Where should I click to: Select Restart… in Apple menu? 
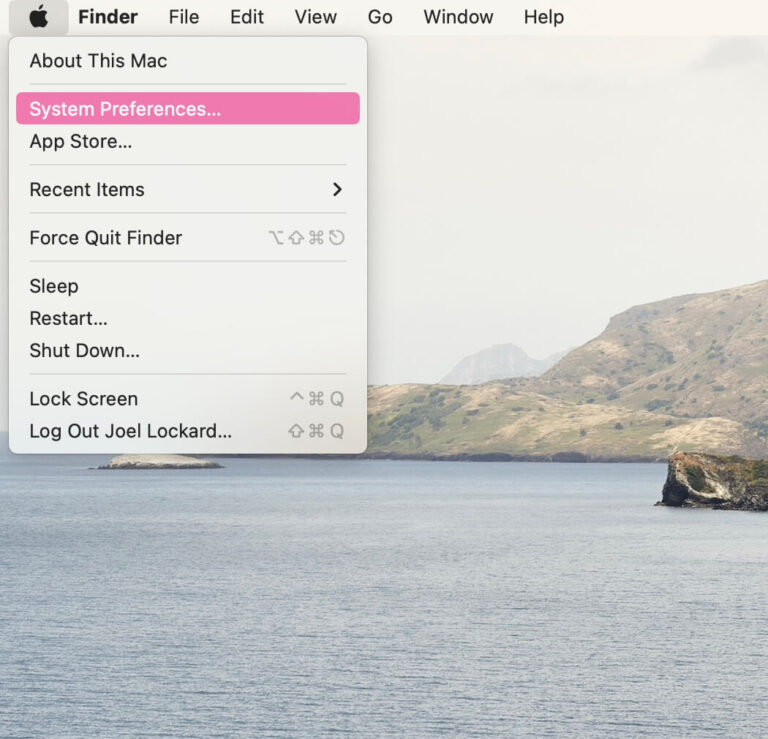(x=68, y=318)
